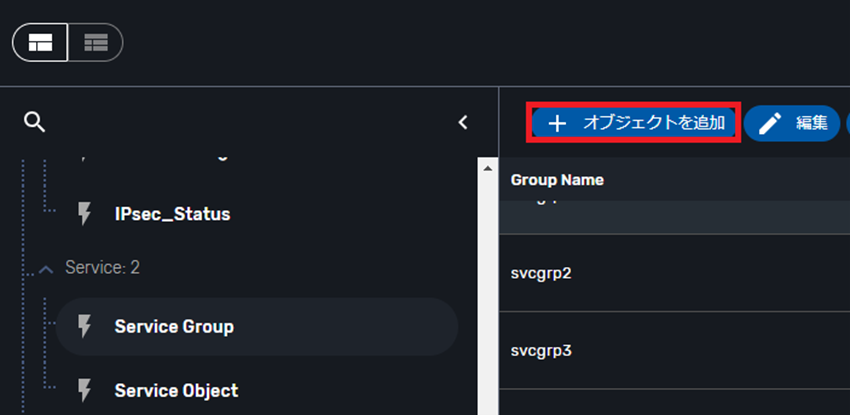Switch to the card layout view
The height and width of the screenshot is (415, 850).
point(41,42)
